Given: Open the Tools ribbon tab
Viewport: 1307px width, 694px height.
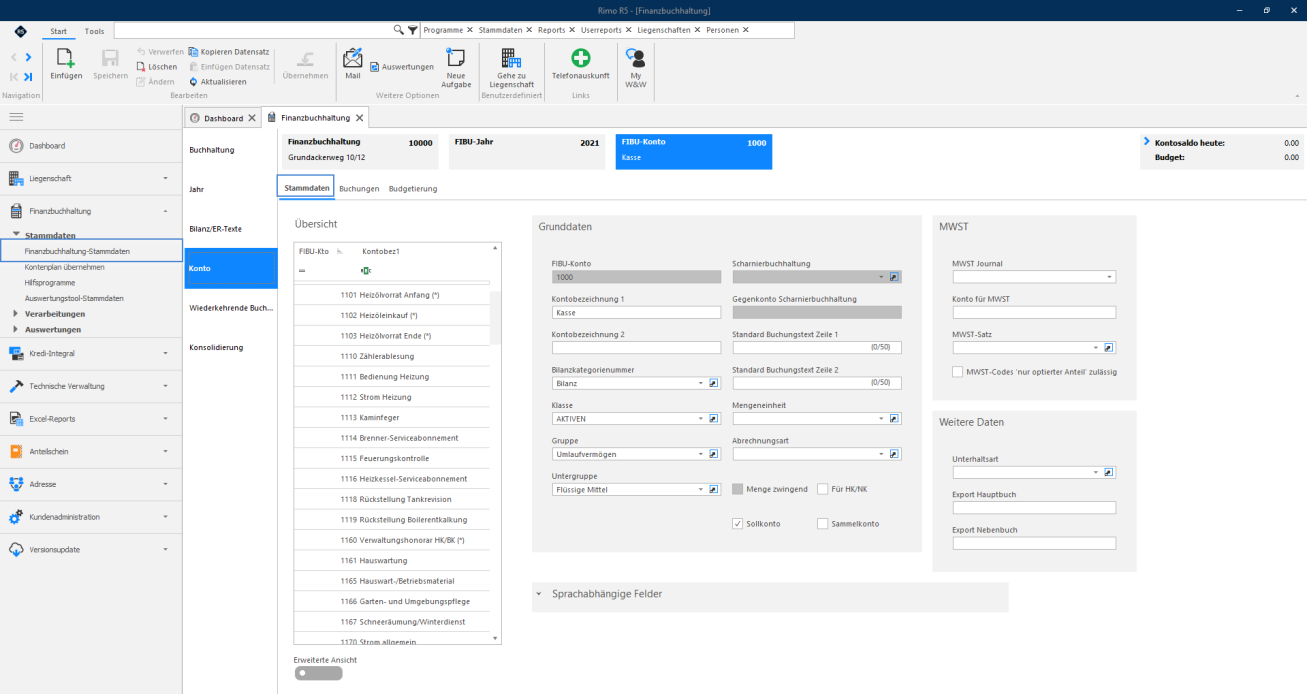Looking at the screenshot, I should tap(94, 31).
